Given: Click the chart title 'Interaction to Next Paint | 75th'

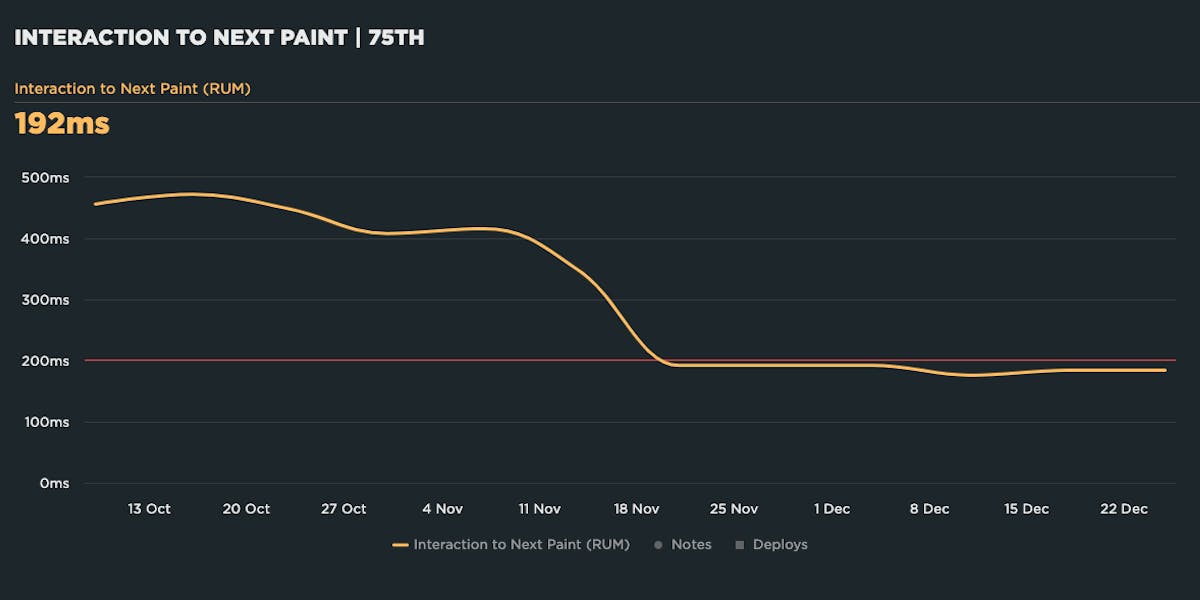Looking at the screenshot, I should click(219, 38).
